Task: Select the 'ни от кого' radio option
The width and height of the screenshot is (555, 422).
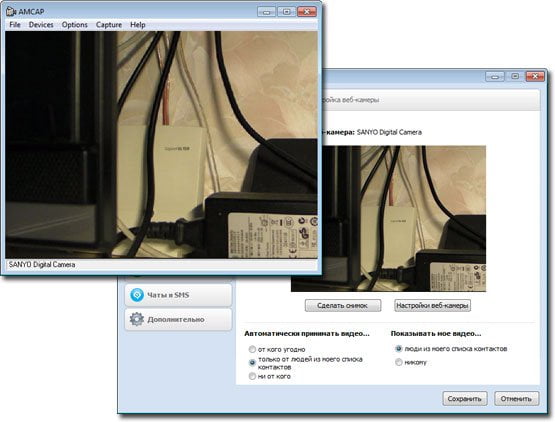Action: (x=252, y=376)
